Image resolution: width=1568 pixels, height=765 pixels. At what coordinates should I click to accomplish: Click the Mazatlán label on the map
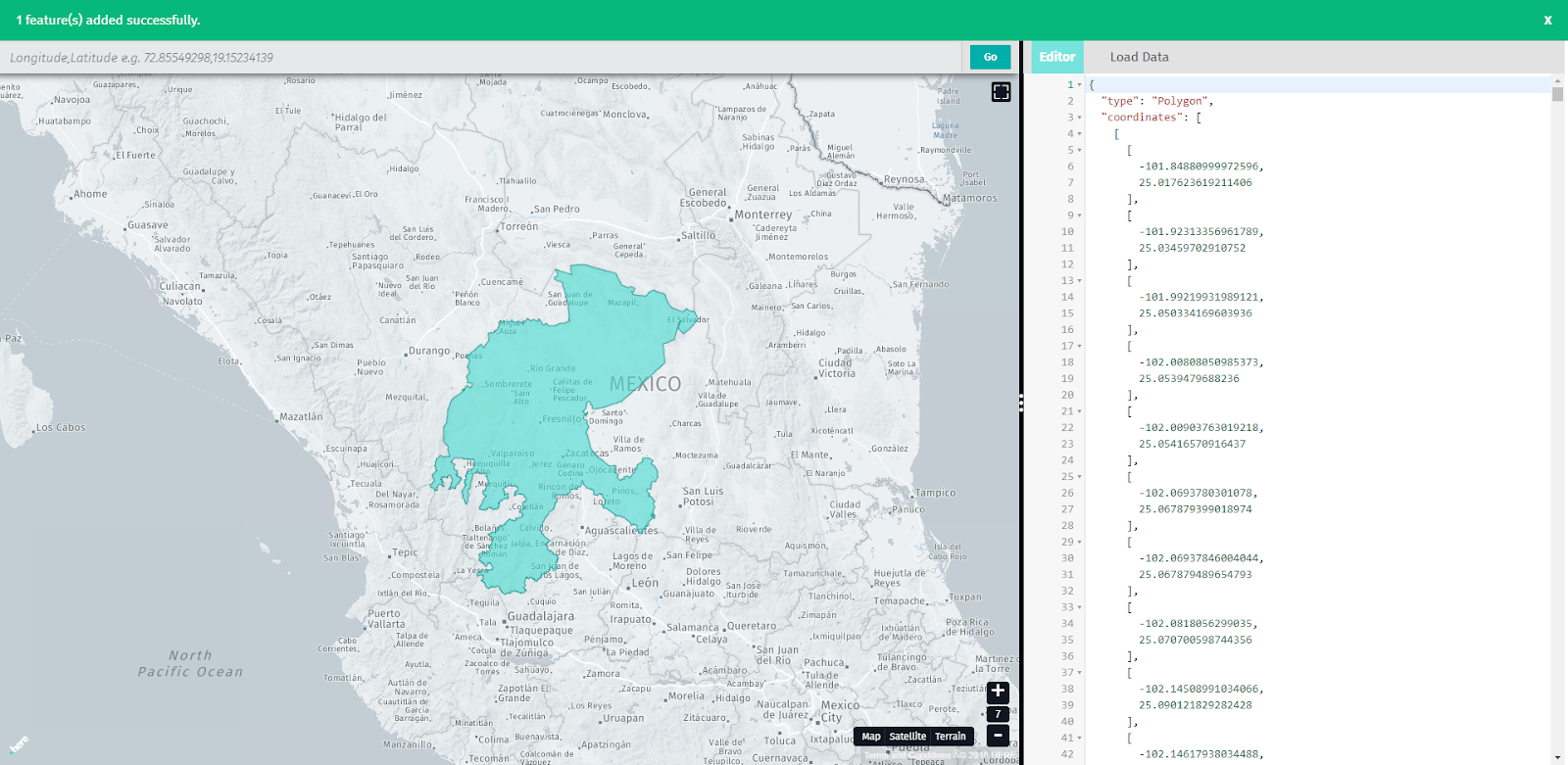coord(301,417)
